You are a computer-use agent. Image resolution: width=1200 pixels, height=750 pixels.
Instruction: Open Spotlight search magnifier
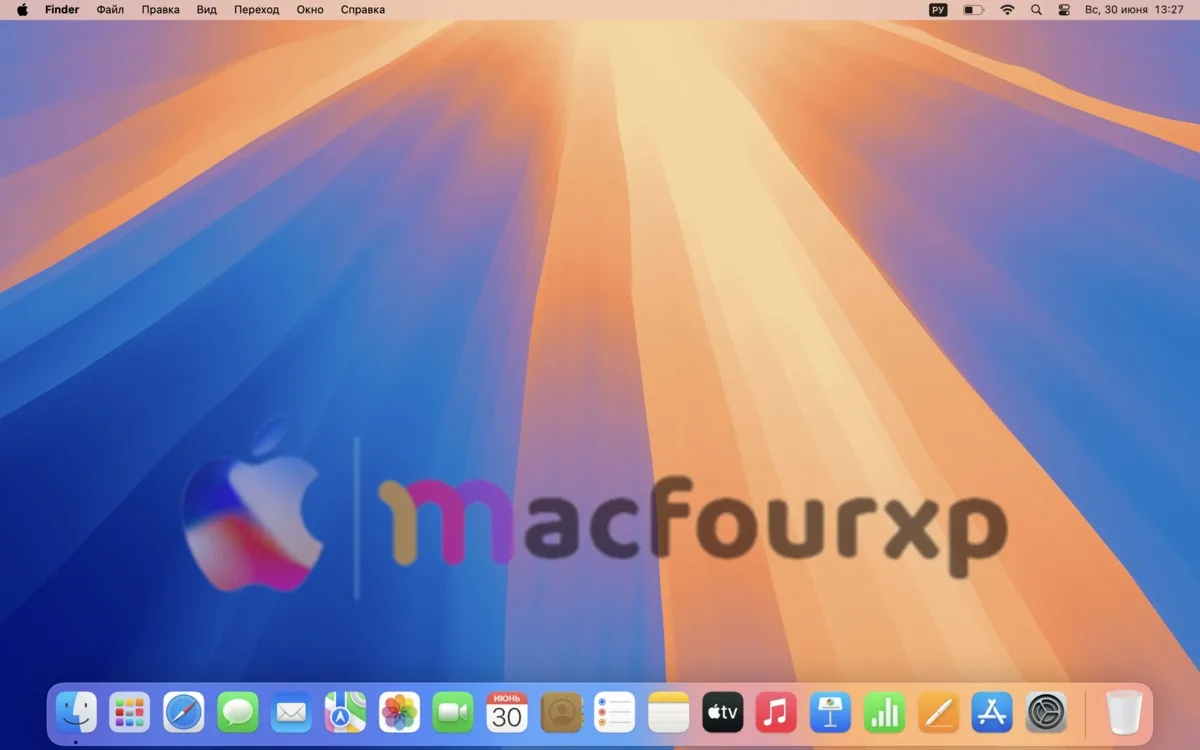coord(1036,10)
